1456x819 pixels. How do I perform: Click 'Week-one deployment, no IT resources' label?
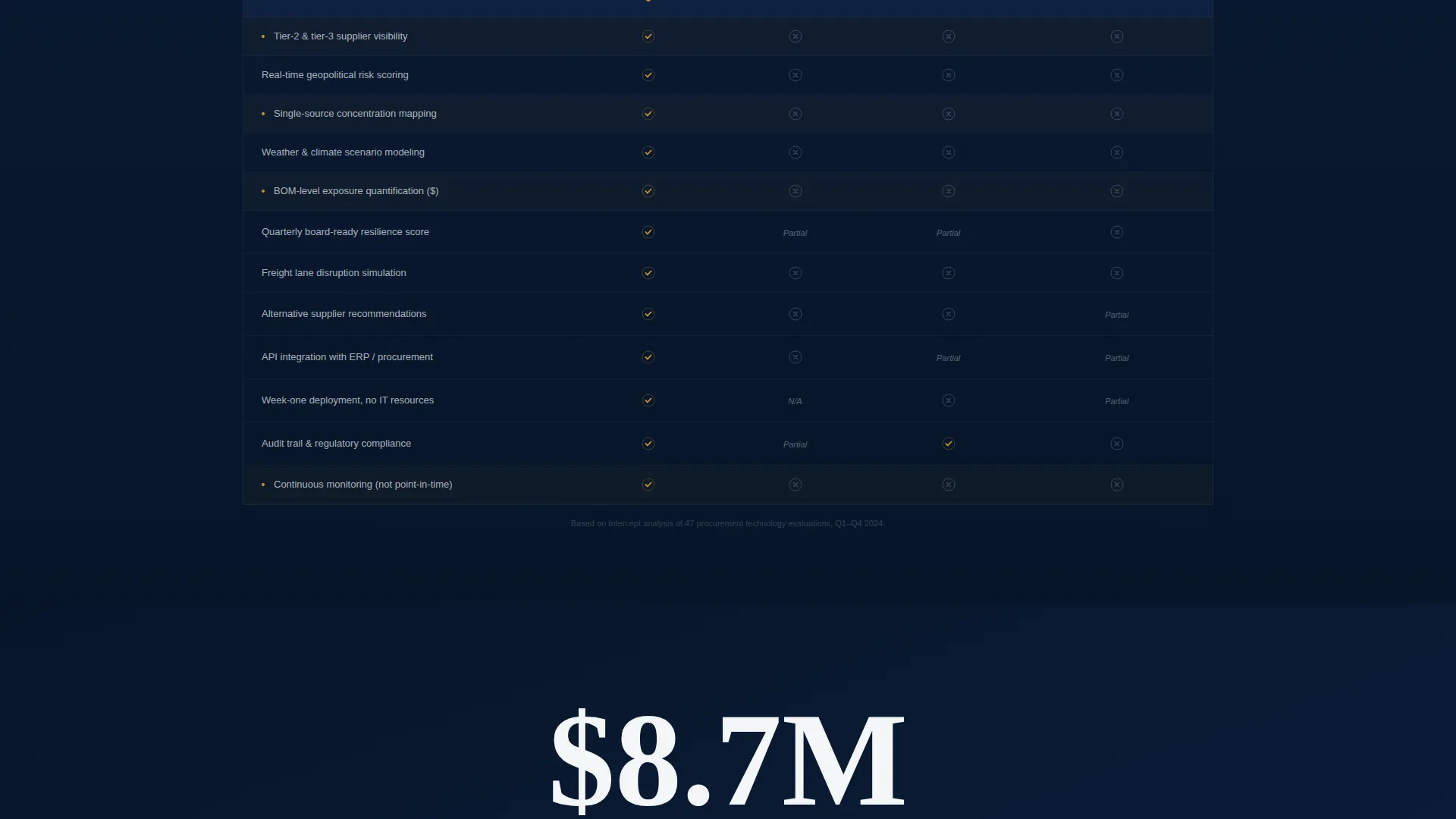coord(347,400)
